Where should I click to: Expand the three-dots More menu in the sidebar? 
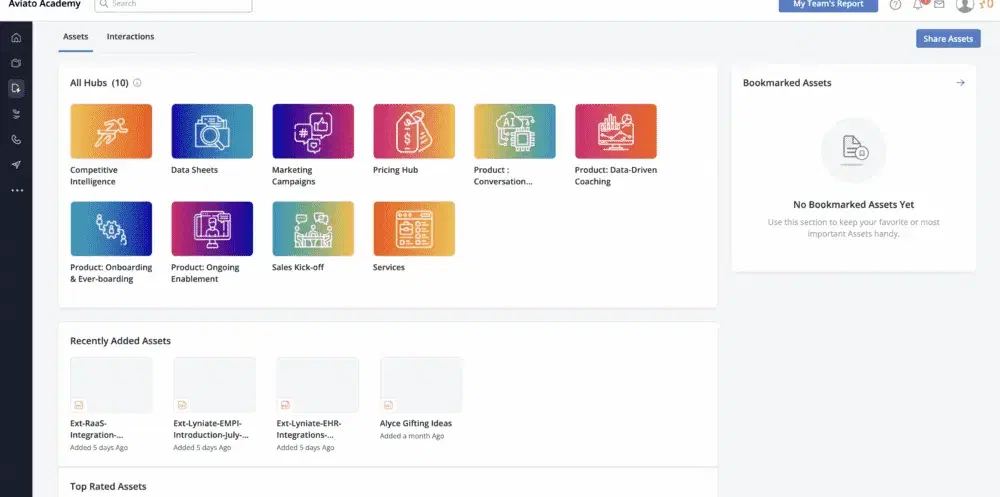tap(17, 190)
